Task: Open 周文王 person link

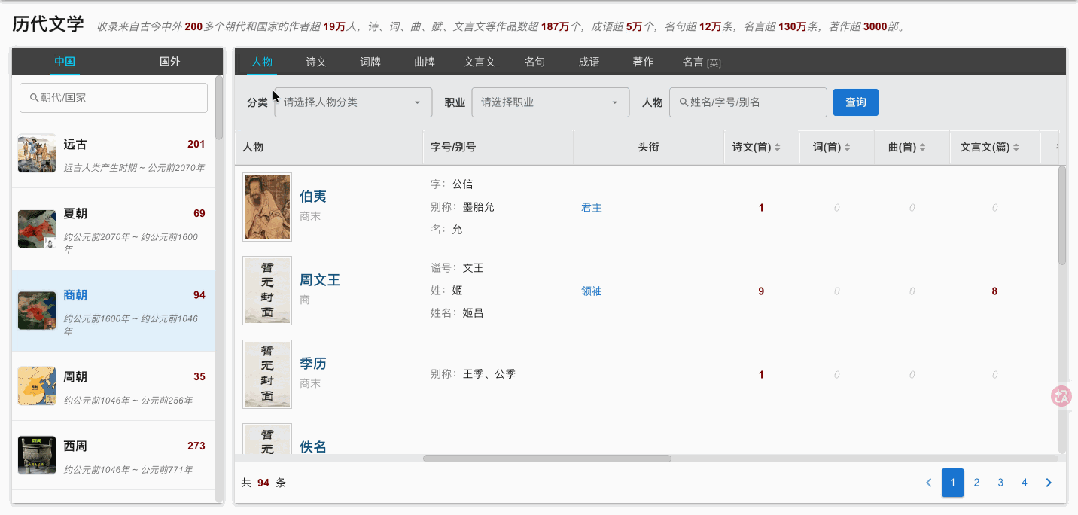Action: click(x=320, y=281)
